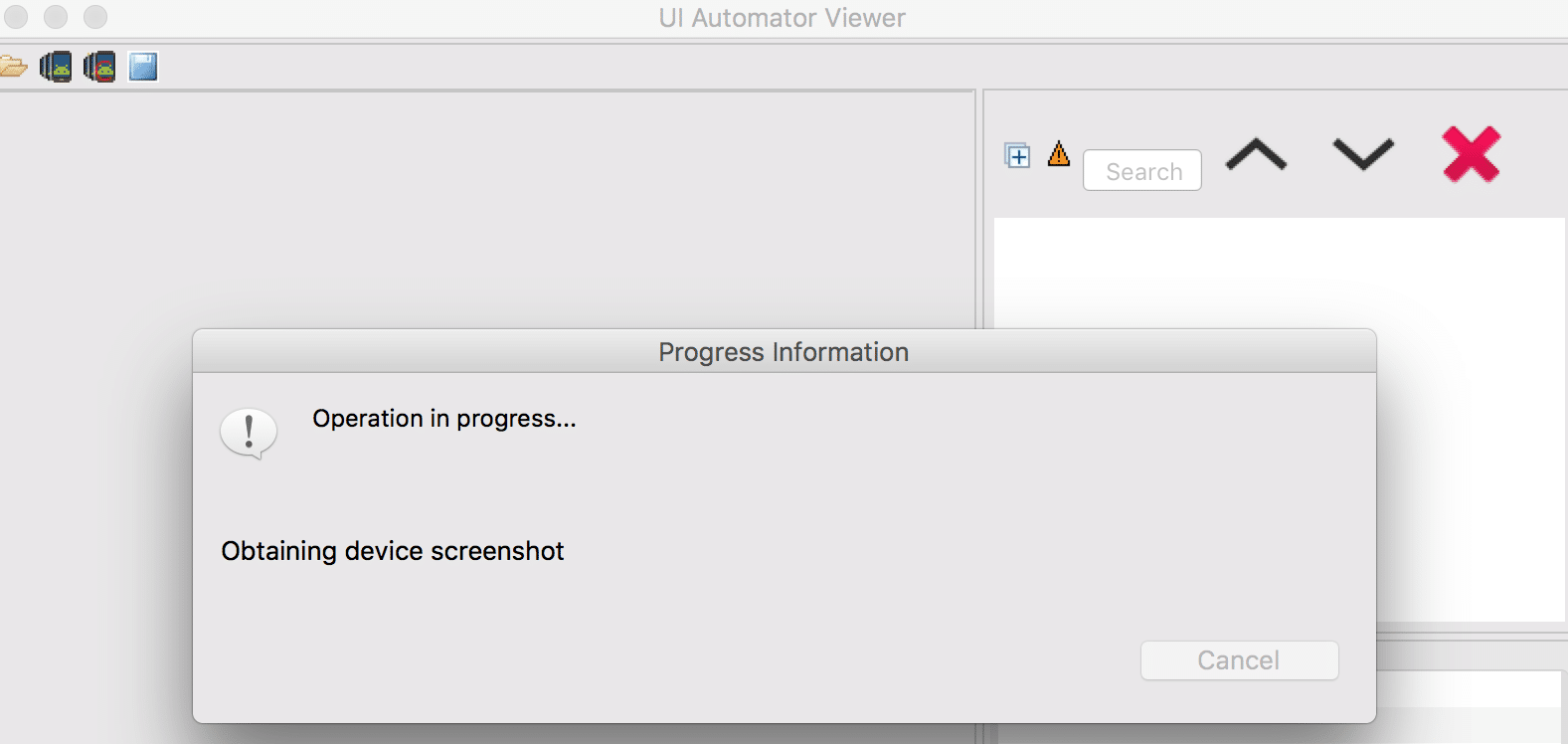
Task: Click the white hierarchy tree panel
Action: pos(1279,269)
